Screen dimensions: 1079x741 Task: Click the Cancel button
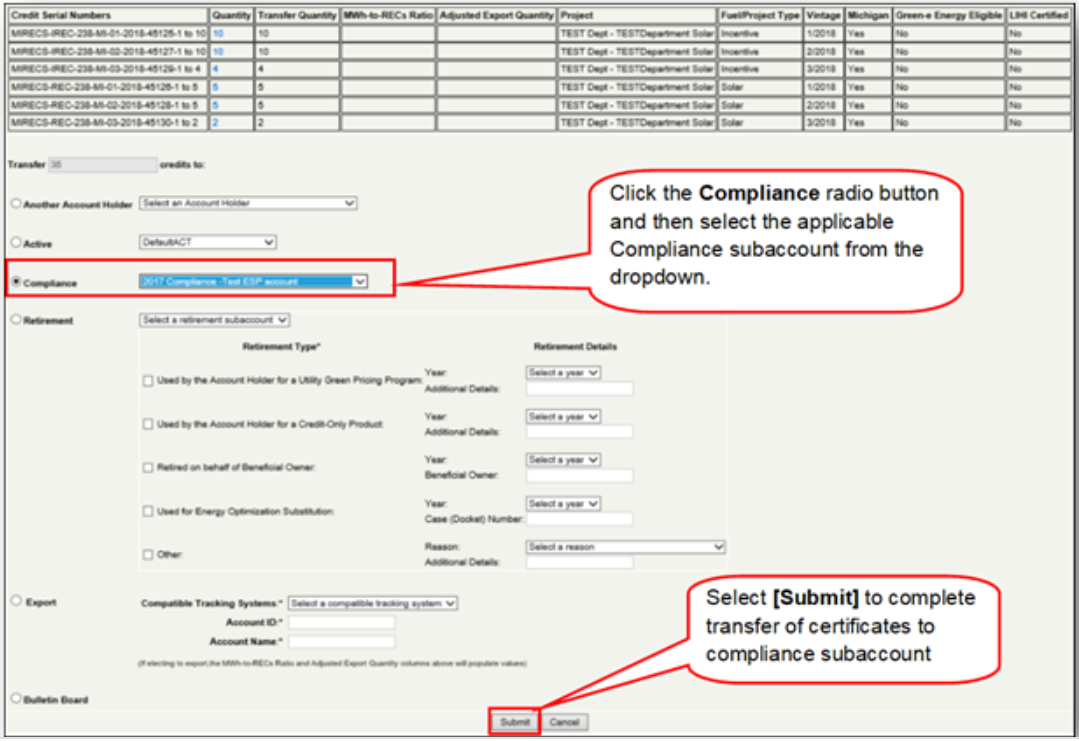[565, 722]
